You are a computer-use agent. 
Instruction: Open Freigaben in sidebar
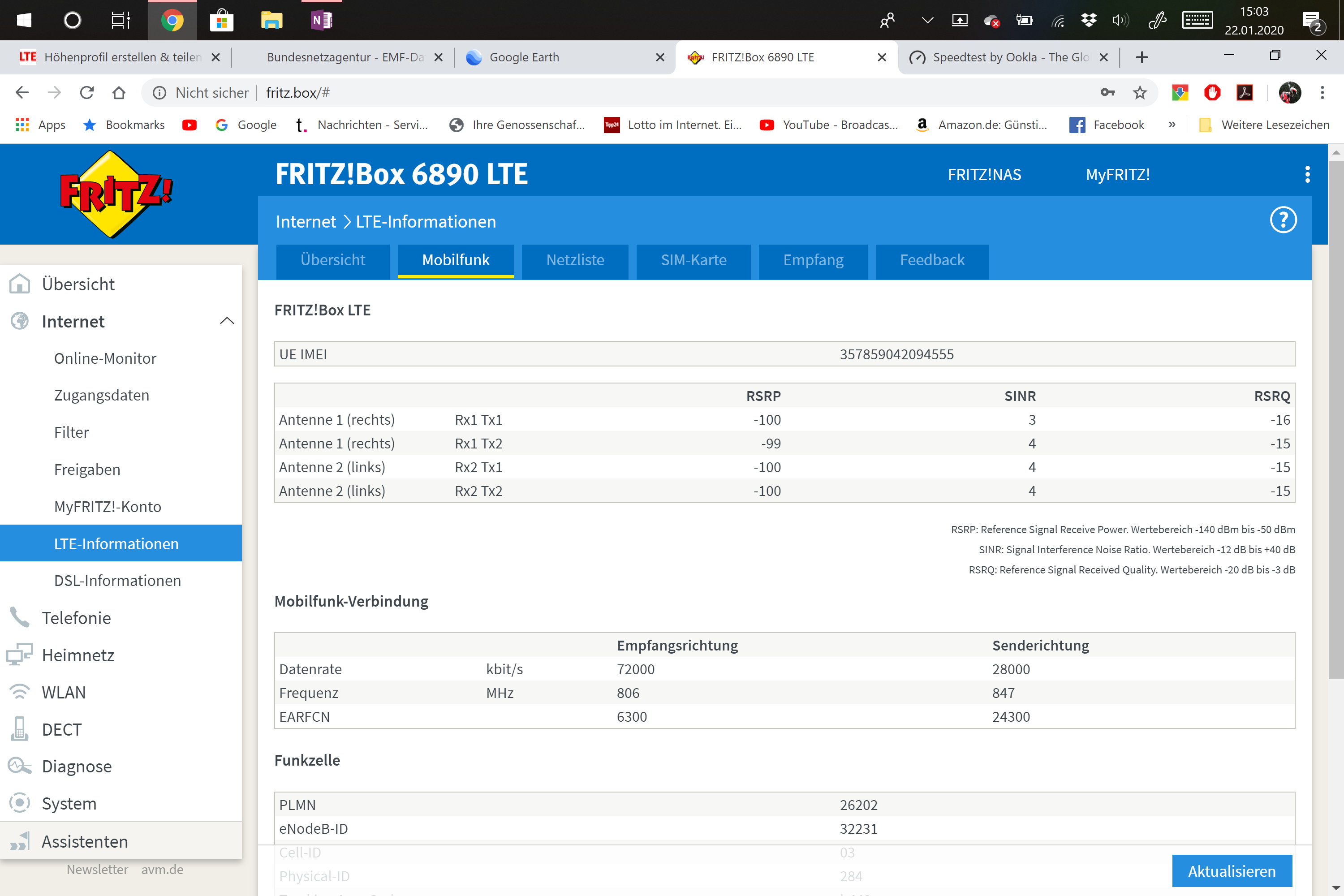pos(87,470)
